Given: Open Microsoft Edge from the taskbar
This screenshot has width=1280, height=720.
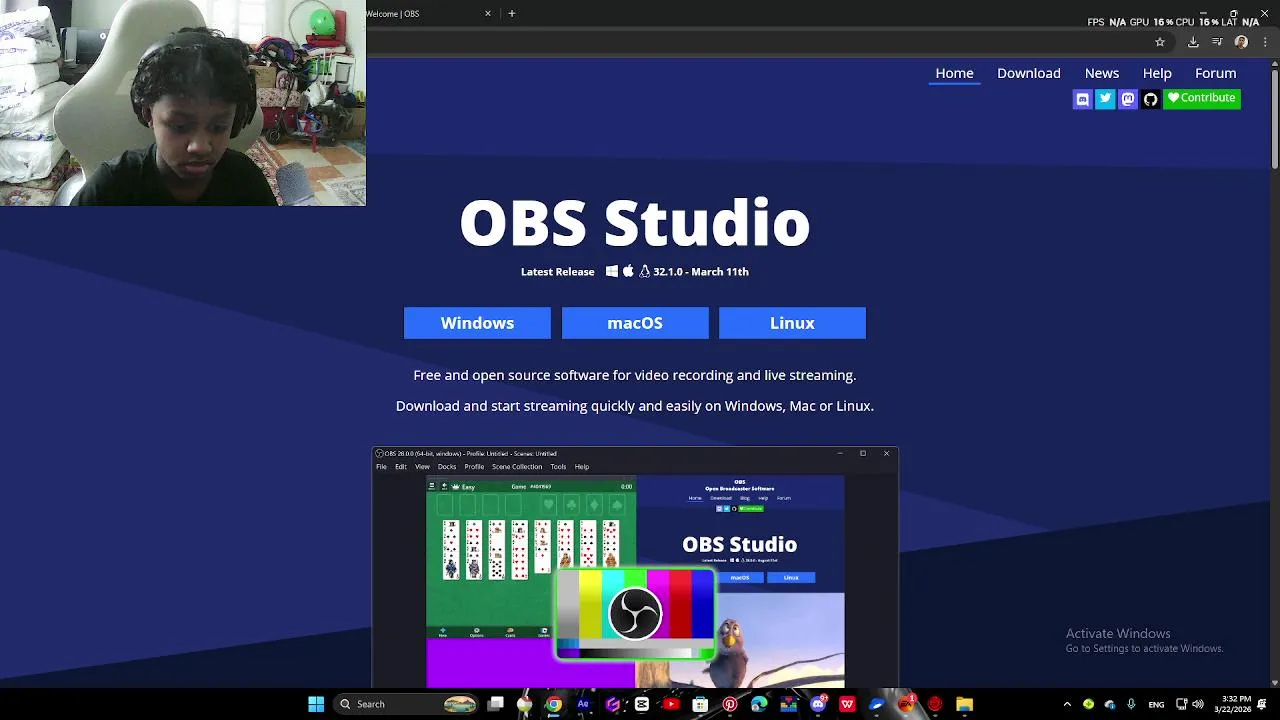Looking at the screenshot, I should (759, 704).
